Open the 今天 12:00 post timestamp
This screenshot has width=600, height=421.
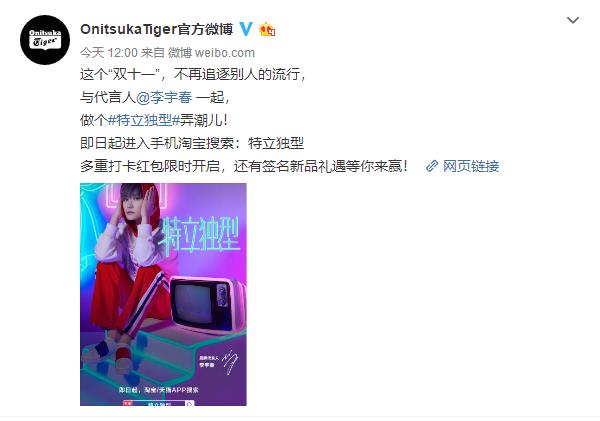[x=109, y=53]
